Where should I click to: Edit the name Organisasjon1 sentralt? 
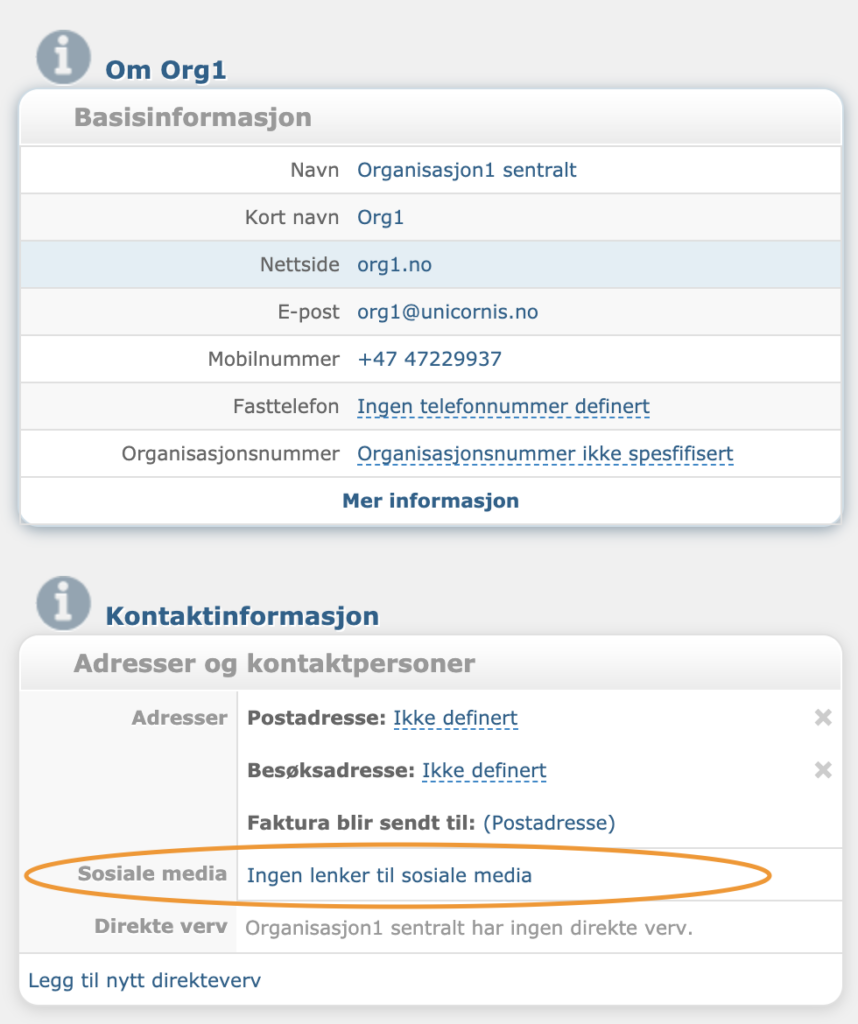466,170
